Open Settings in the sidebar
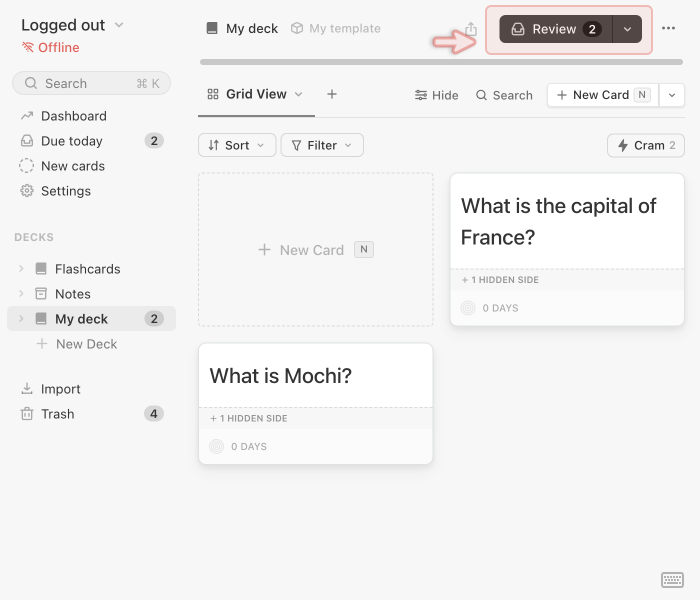 click(x=65, y=191)
